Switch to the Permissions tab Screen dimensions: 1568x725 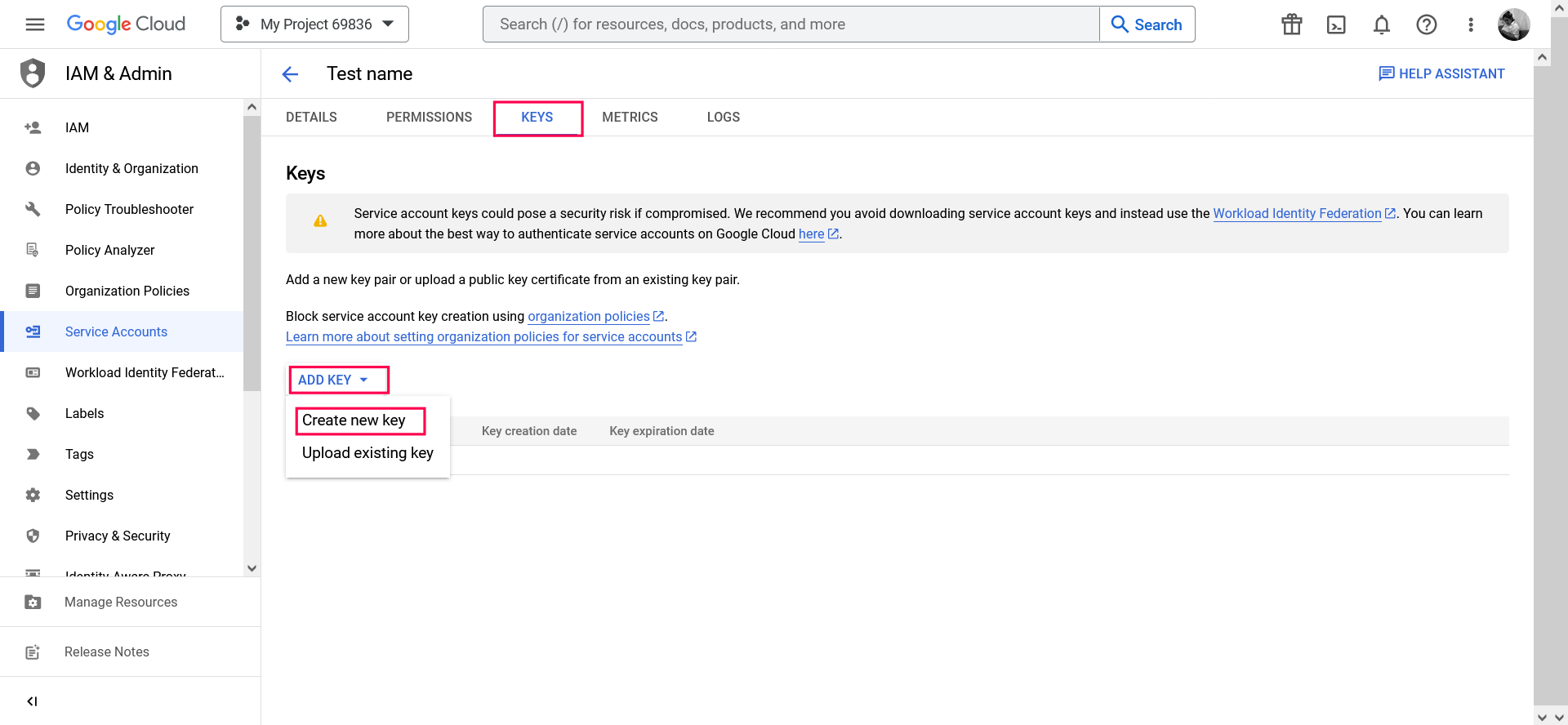coord(429,118)
